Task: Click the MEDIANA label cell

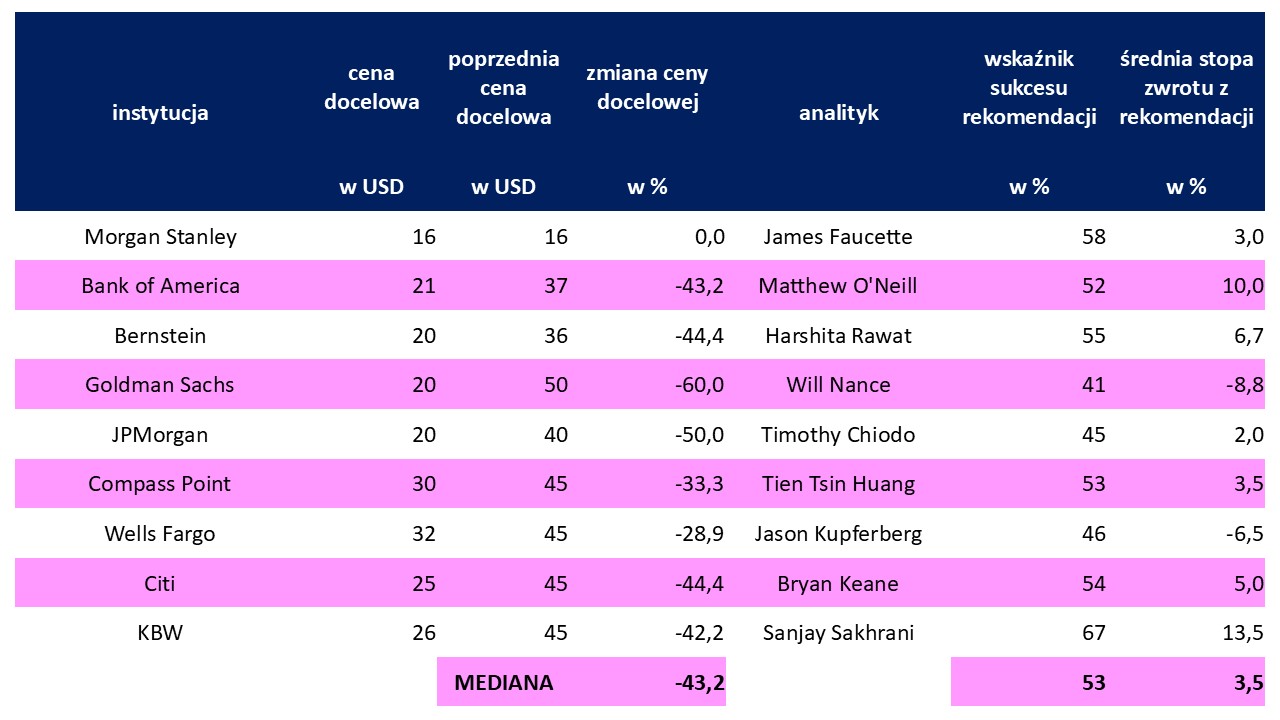Action: click(503, 683)
